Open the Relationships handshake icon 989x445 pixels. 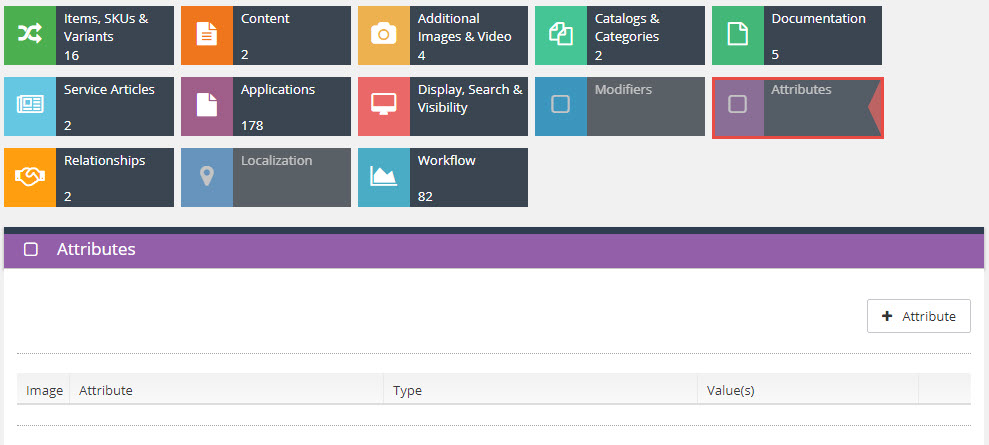pos(30,177)
